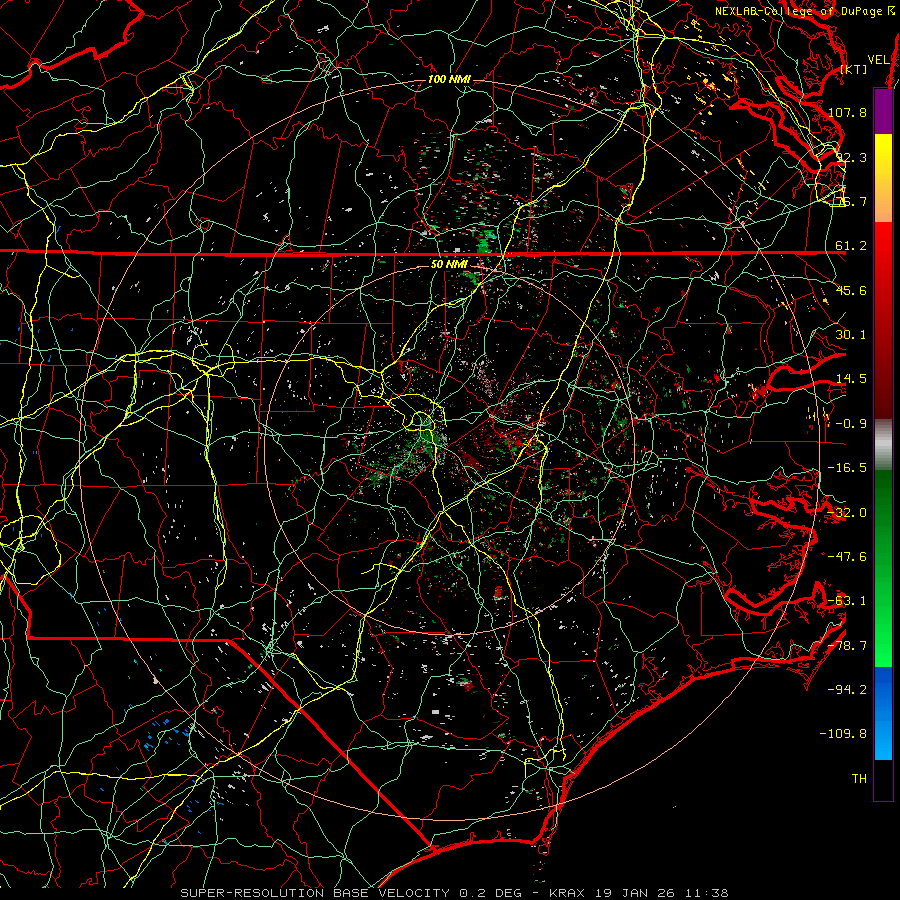The height and width of the screenshot is (900, 900).
Task: Click the -94.2 value on velocity scale
Action: point(847,689)
